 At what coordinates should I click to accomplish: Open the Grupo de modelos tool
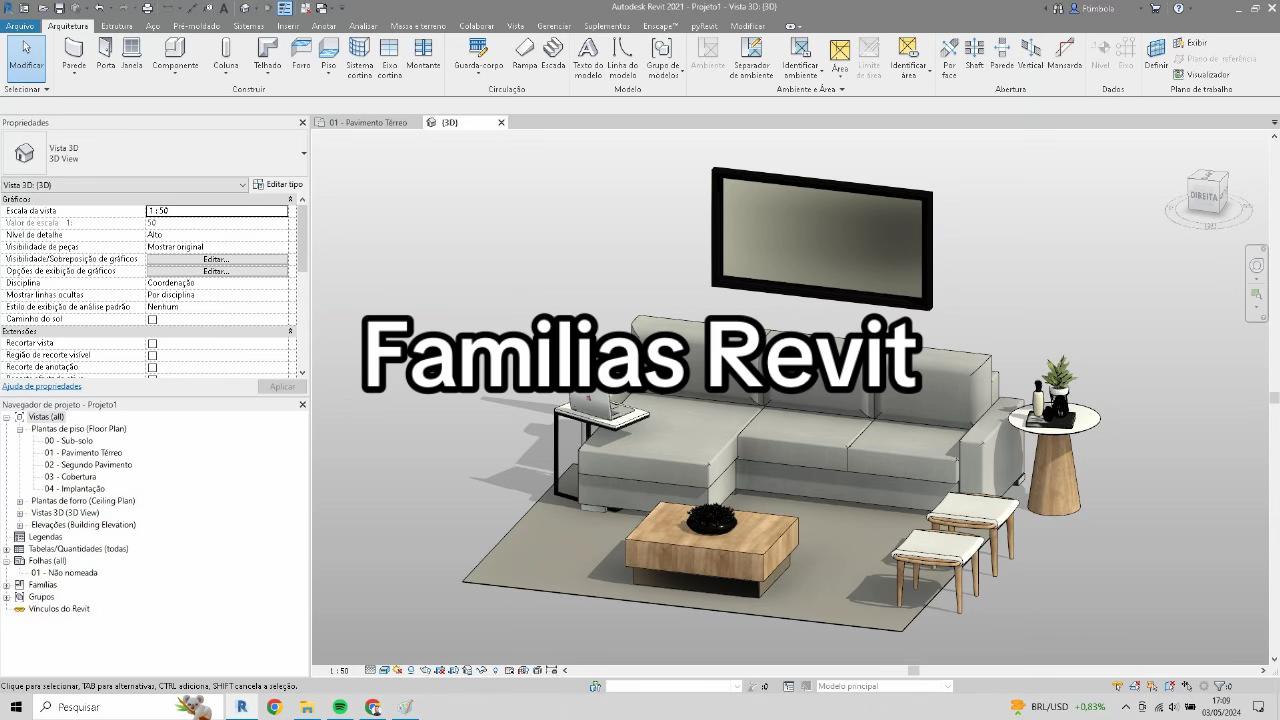662,58
